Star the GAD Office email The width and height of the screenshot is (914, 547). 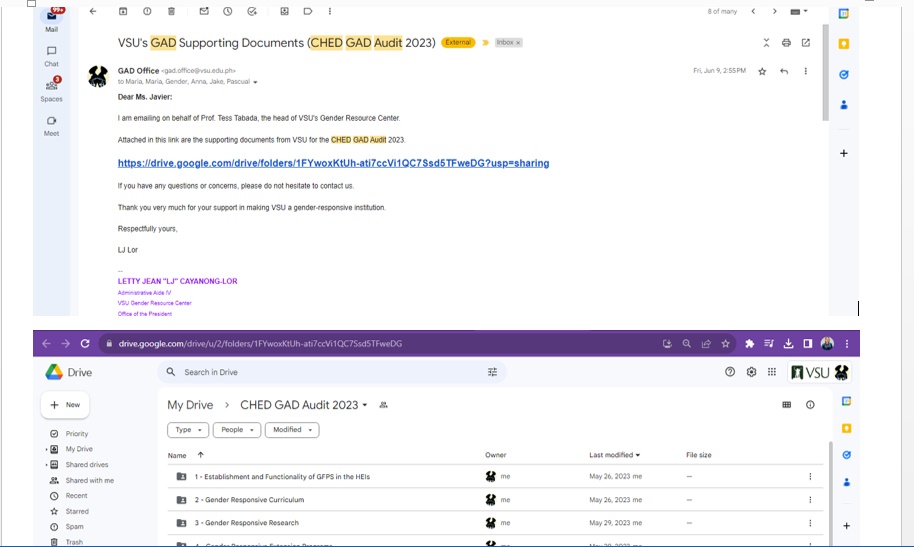762,72
